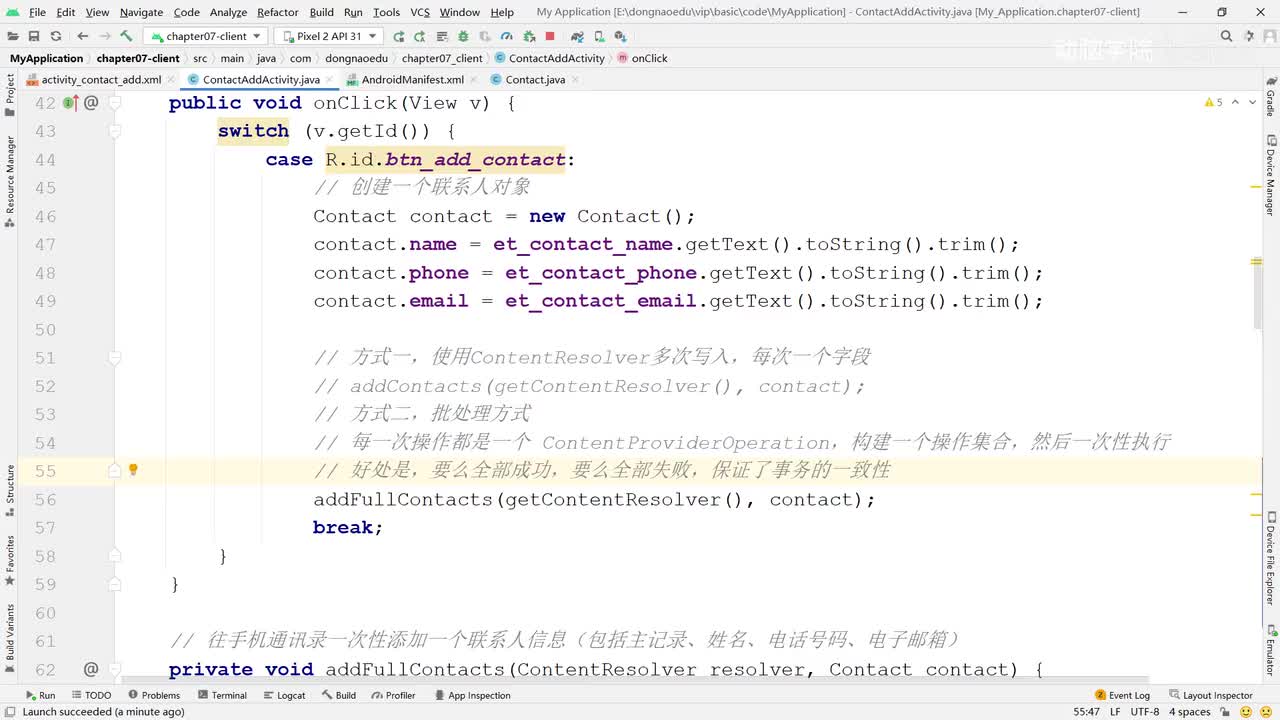This screenshot has height=720, width=1280.
Task: Jump to next highlighted error arrow
Action: [1253, 102]
